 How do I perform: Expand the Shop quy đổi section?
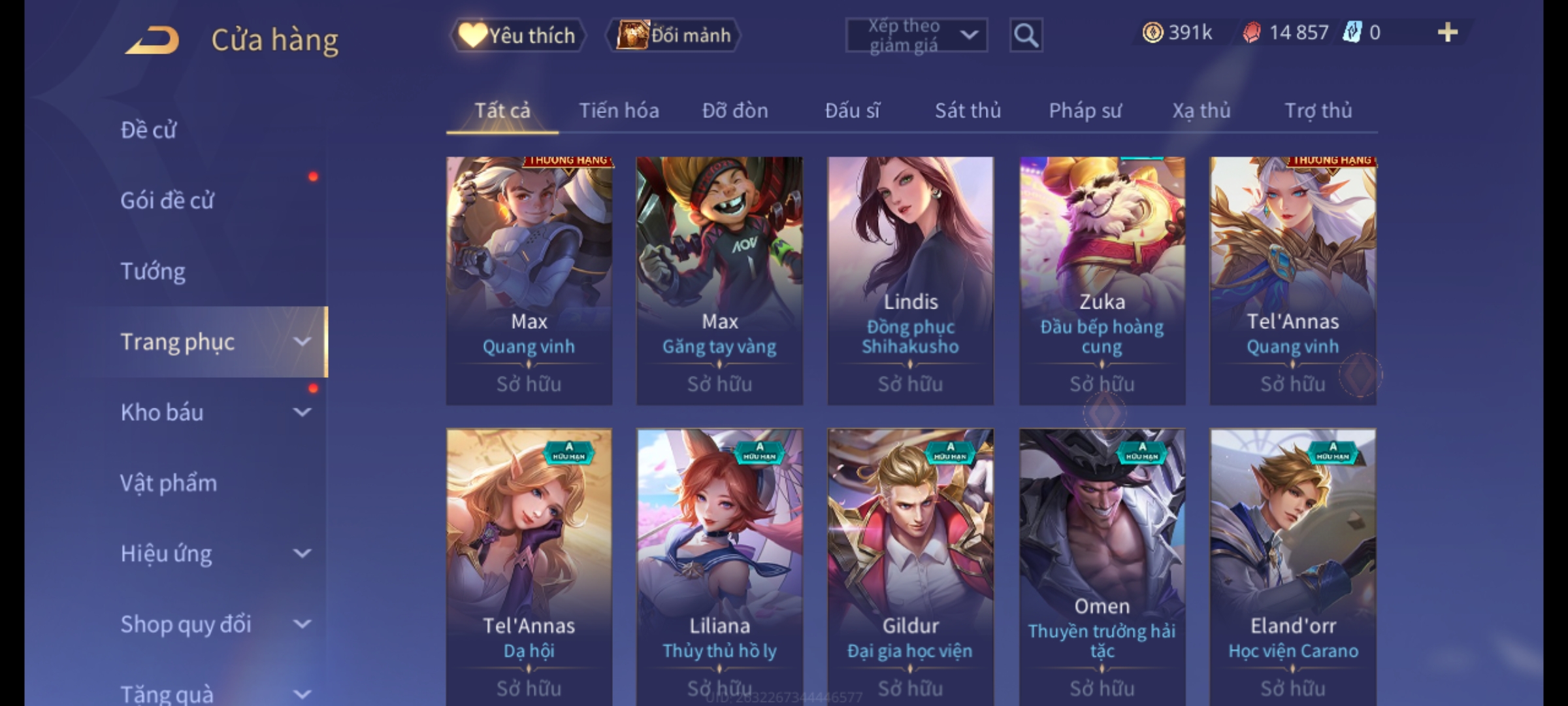point(302,624)
